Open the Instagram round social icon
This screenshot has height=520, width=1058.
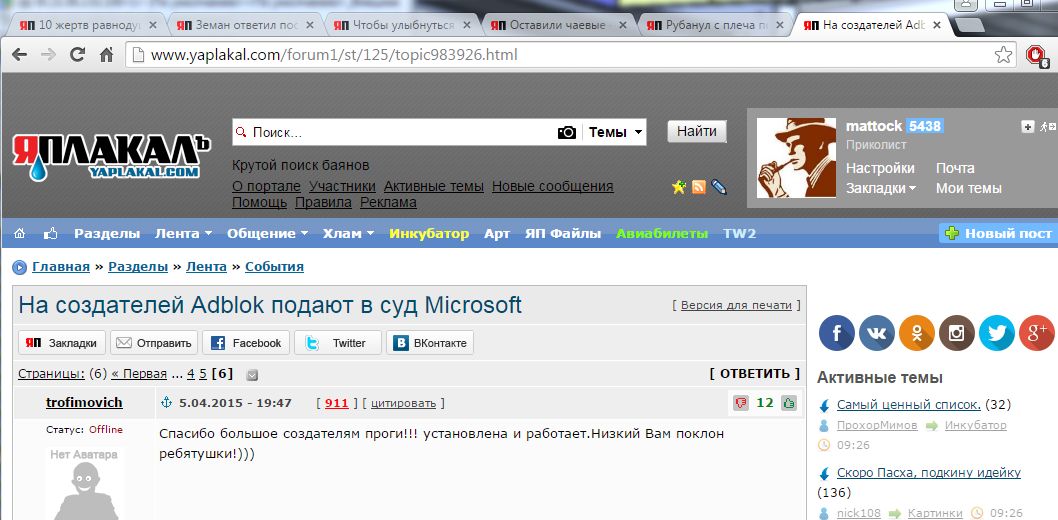pyautogui.click(x=957, y=333)
